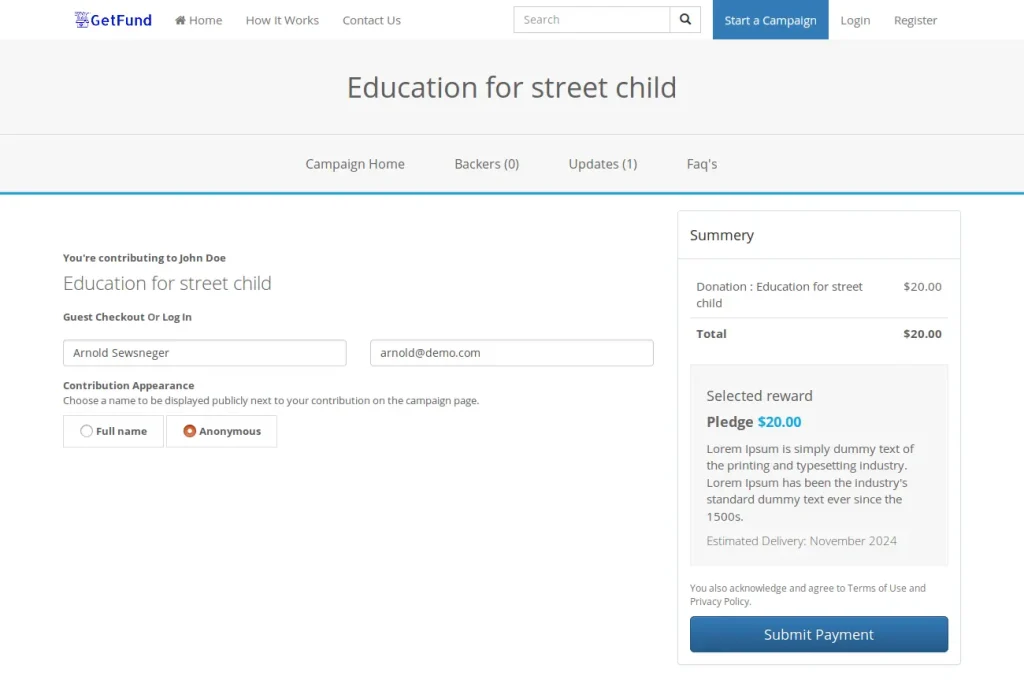Select the Anonymous radio button
This screenshot has height=687, width=1024.
(x=189, y=431)
